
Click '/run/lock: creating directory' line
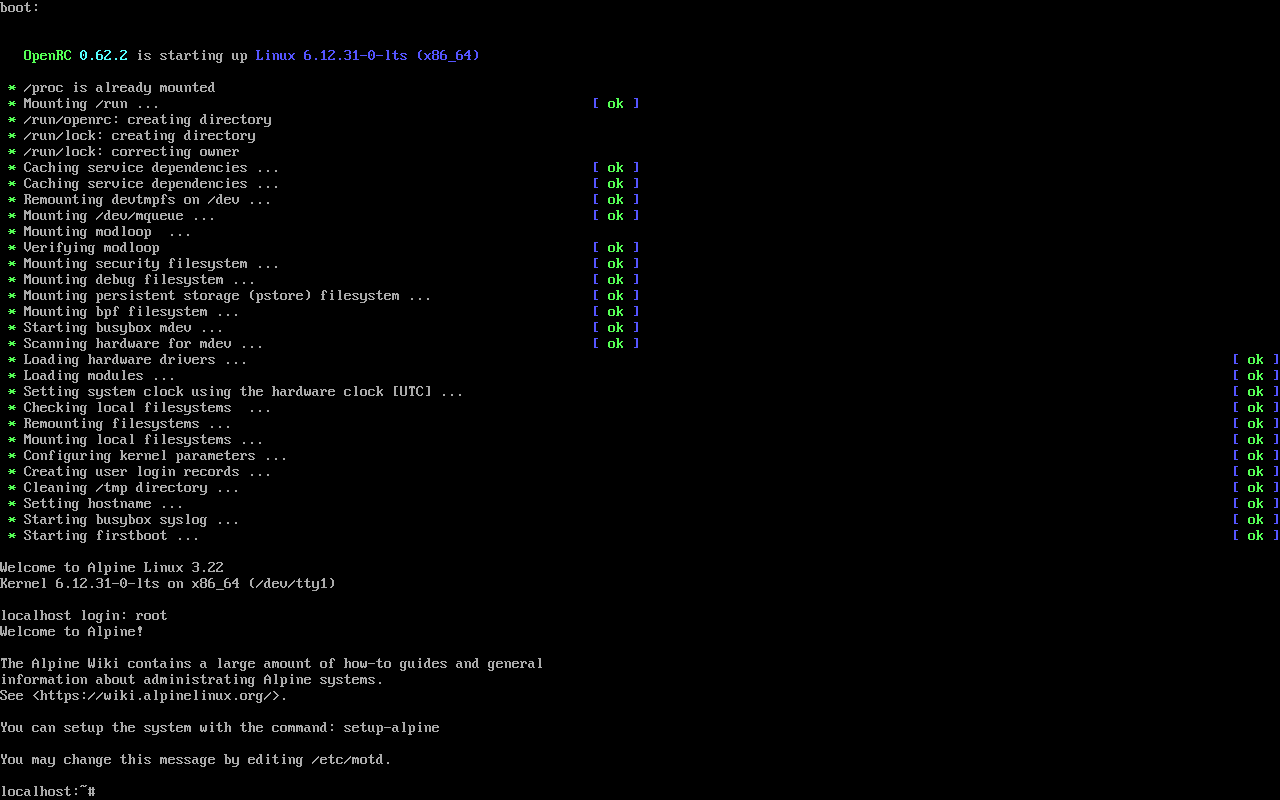(140, 136)
